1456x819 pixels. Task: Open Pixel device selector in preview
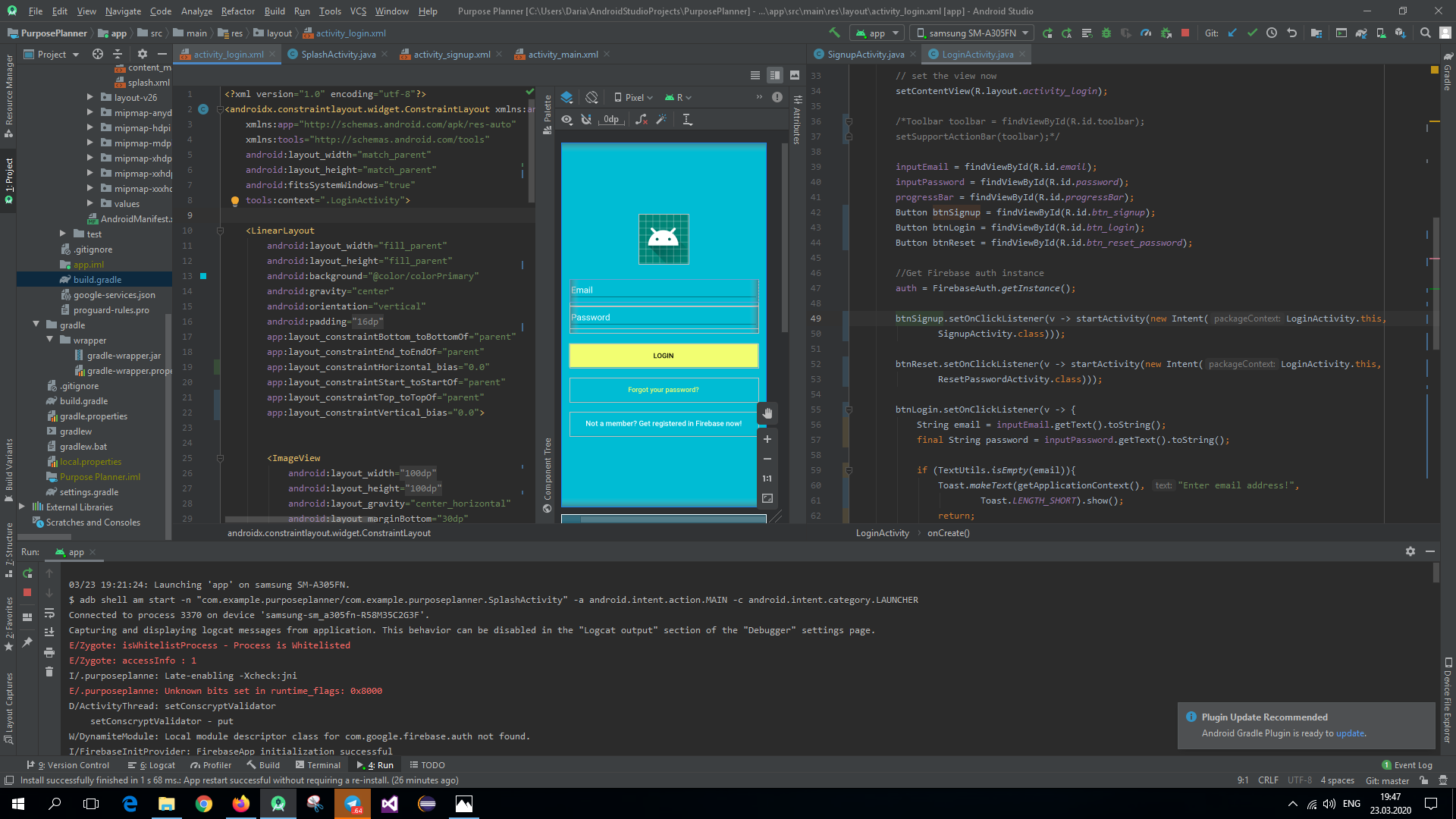[x=633, y=97]
